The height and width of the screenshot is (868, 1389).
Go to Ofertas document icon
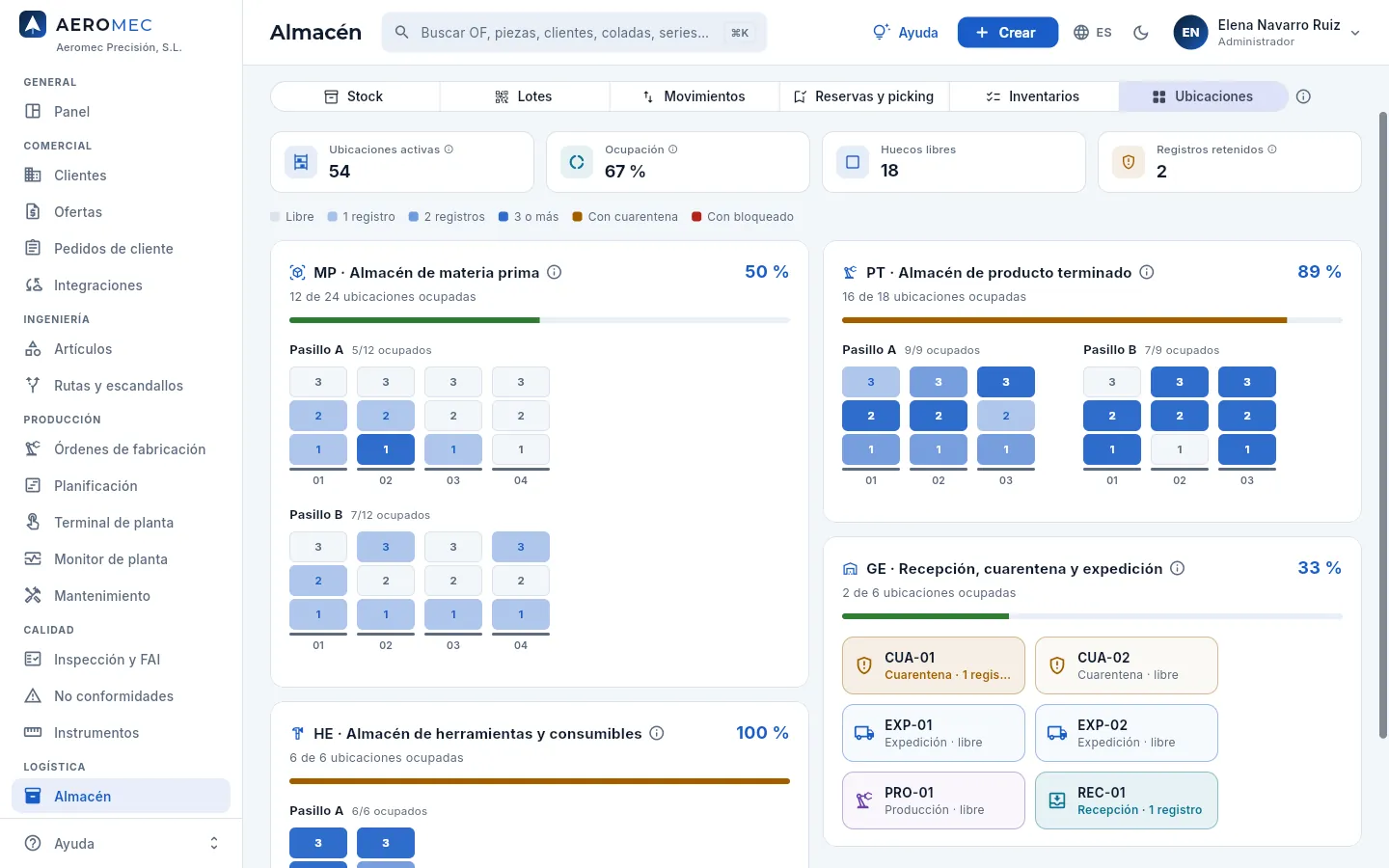pyautogui.click(x=33, y=211)
